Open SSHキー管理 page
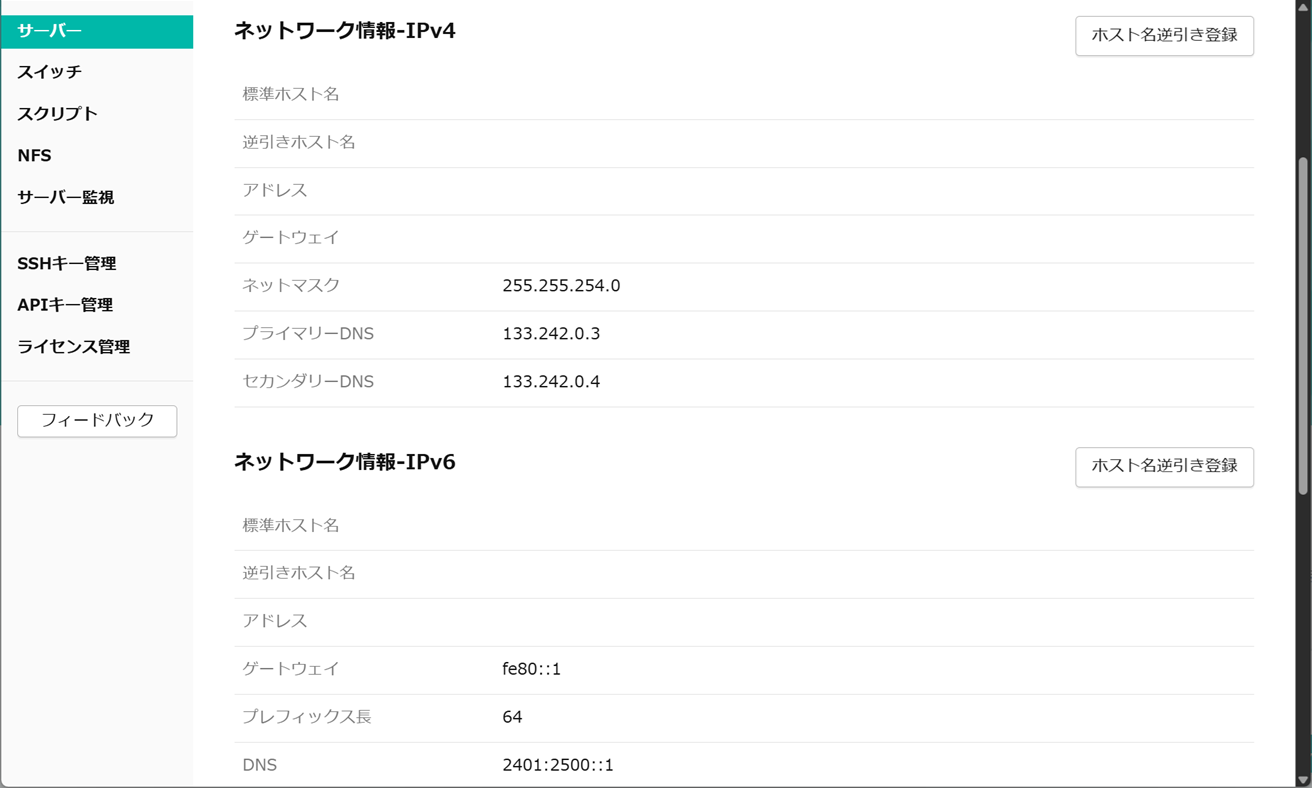The width and height of the screenshot is (1312, 788). coord(67,264)
